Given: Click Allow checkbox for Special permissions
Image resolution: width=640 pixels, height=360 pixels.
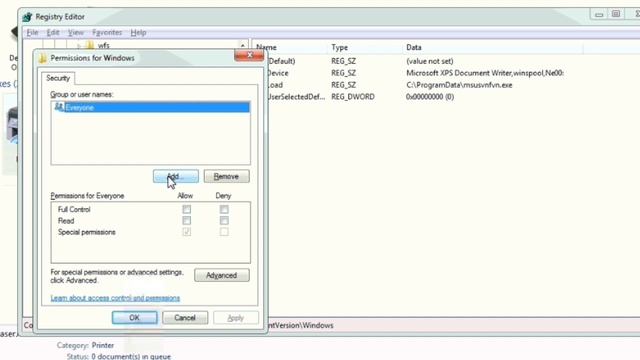Looking at the screenshot, I should point(187,232).
